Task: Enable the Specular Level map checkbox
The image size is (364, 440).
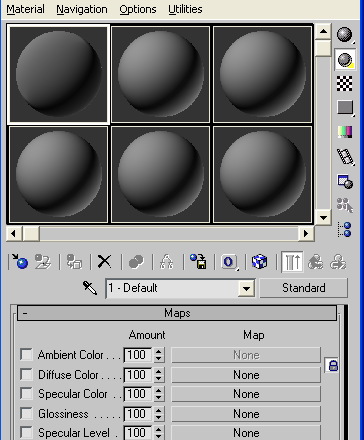Action: (x=26, y=432)
